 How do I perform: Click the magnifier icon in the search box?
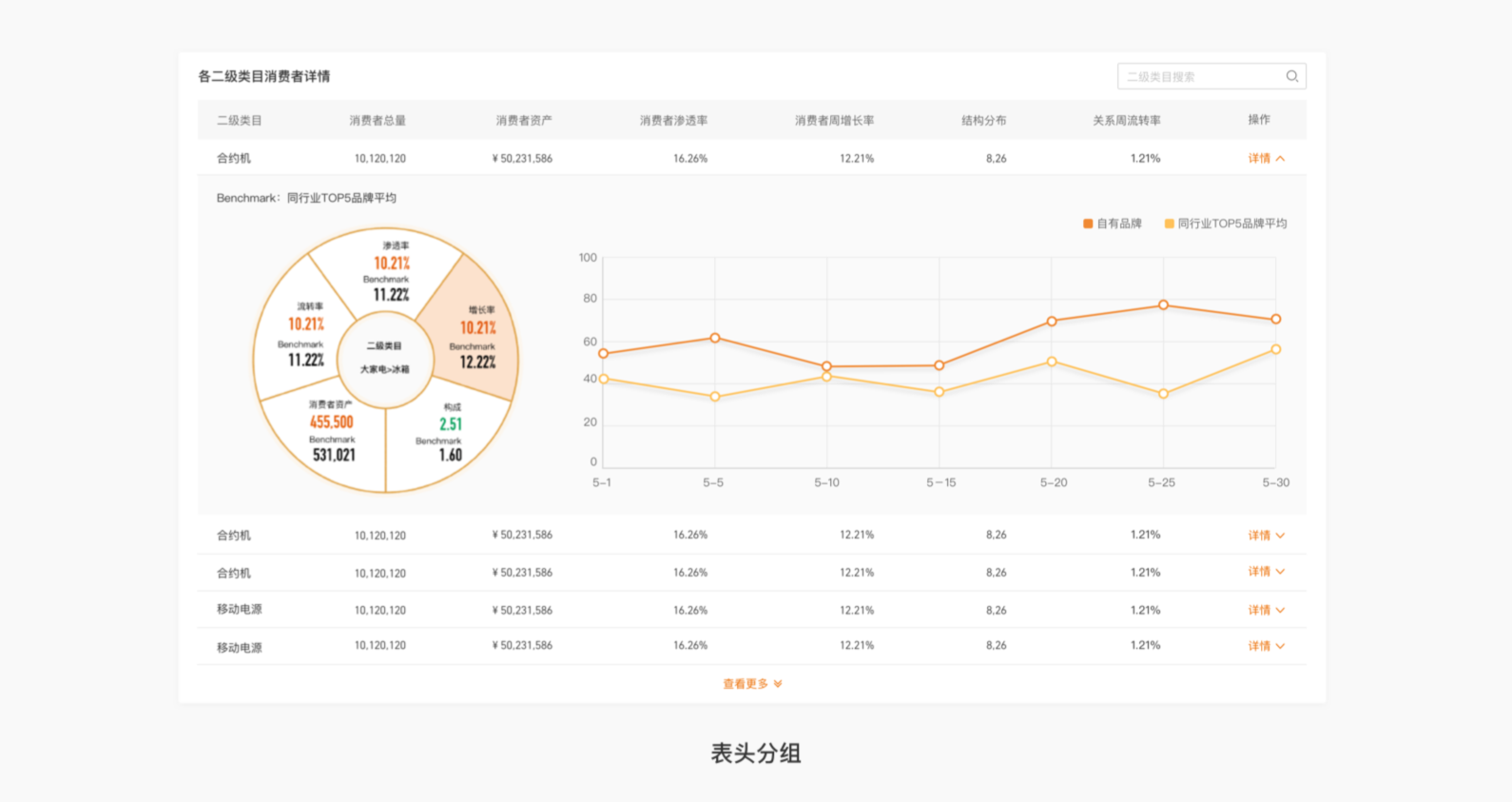pyautogui.click(x=1291, y=76)
